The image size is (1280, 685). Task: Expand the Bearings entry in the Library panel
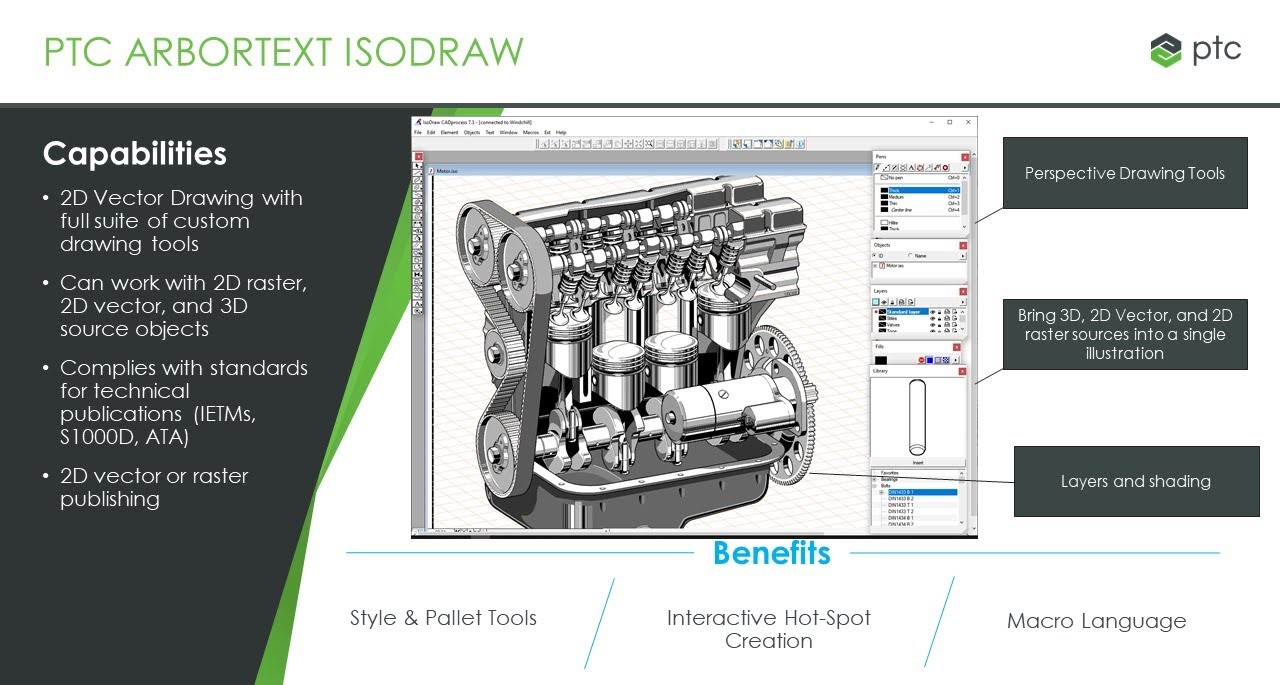(x=875, y=479)
